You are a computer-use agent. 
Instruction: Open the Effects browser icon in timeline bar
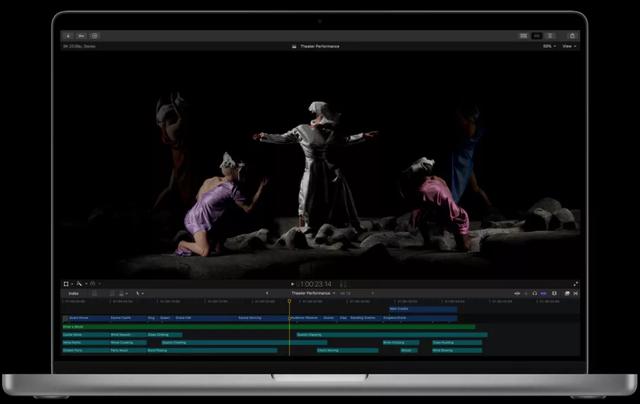click(567, 293)
